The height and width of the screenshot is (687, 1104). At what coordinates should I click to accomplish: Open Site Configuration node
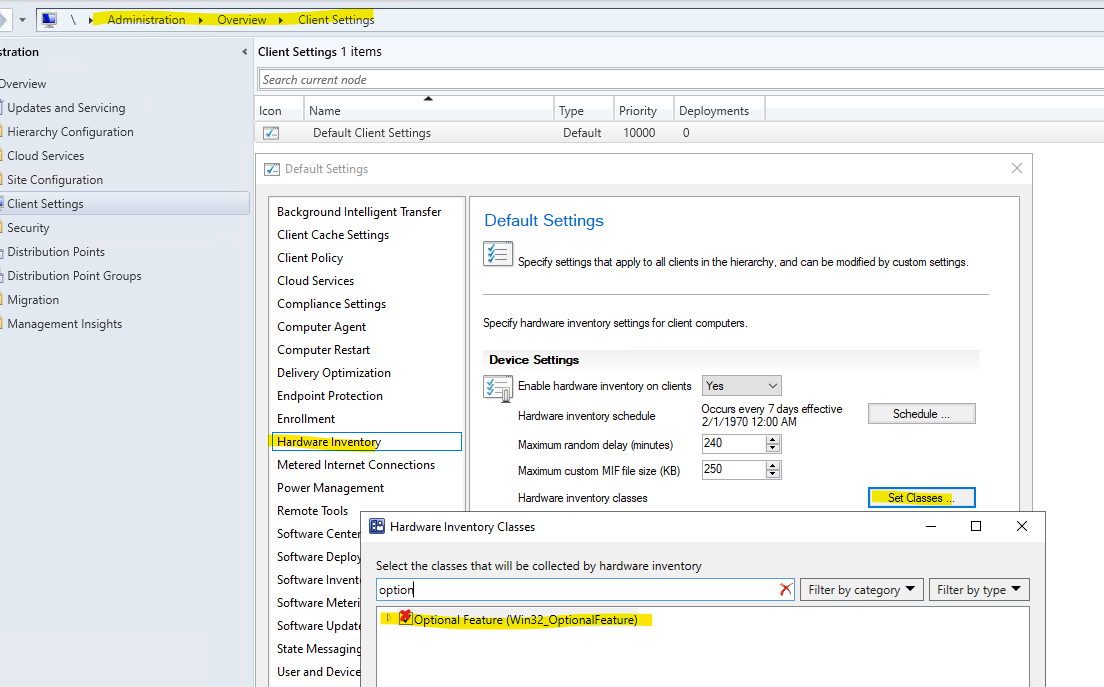coord(55,179)
